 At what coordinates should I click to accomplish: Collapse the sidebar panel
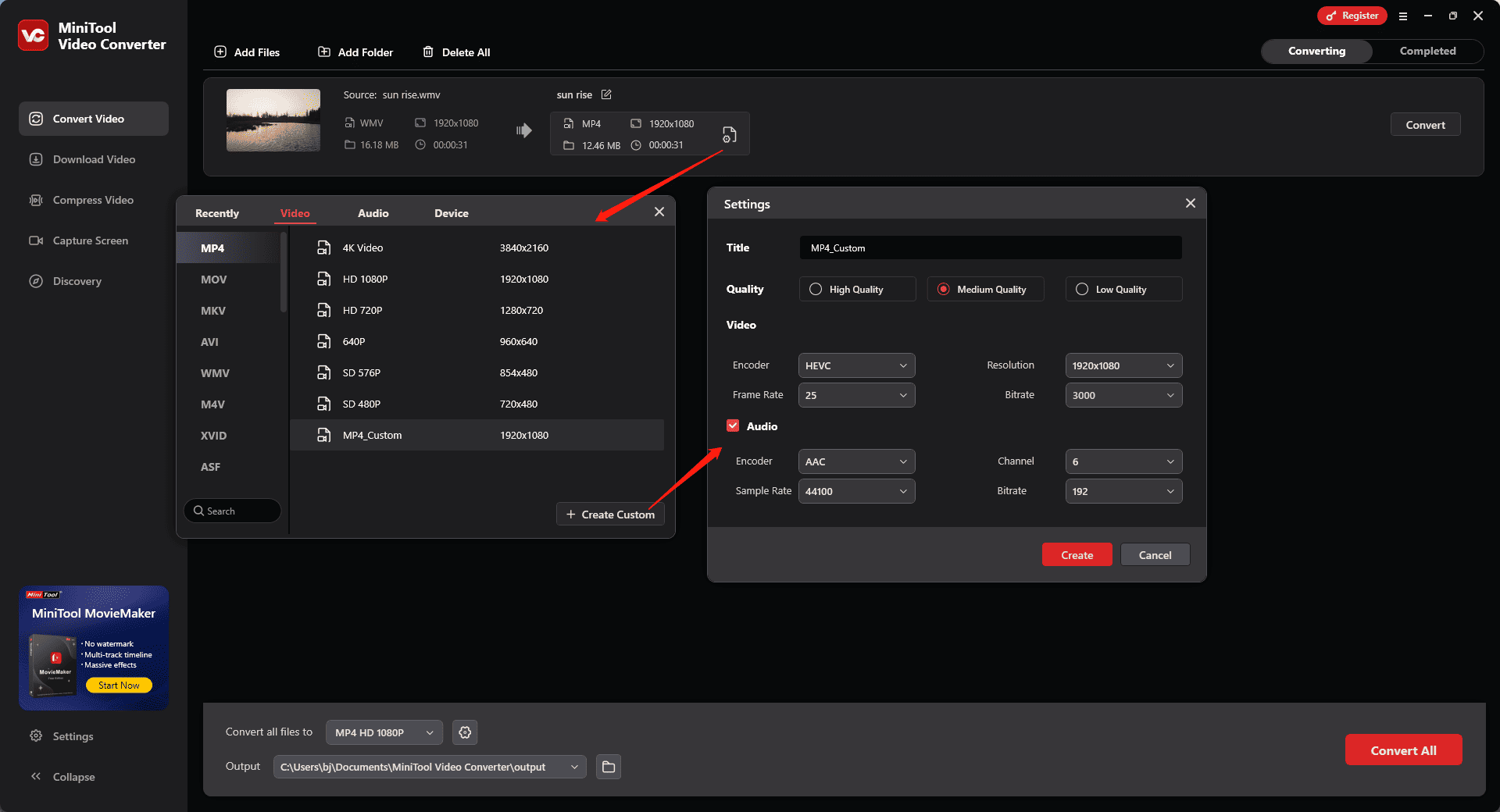(62, 776)
